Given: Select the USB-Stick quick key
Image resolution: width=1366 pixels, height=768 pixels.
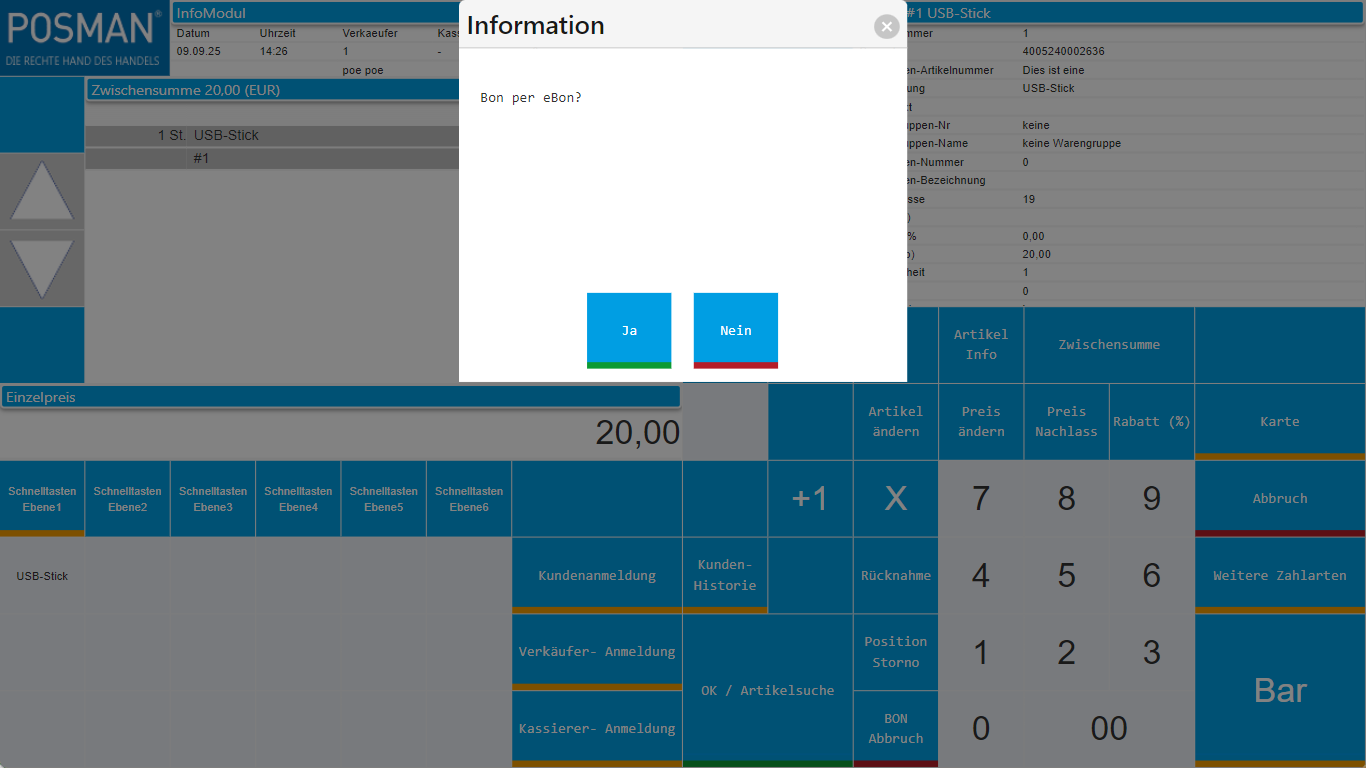Looking at the screenshot, I should point(42,576).
